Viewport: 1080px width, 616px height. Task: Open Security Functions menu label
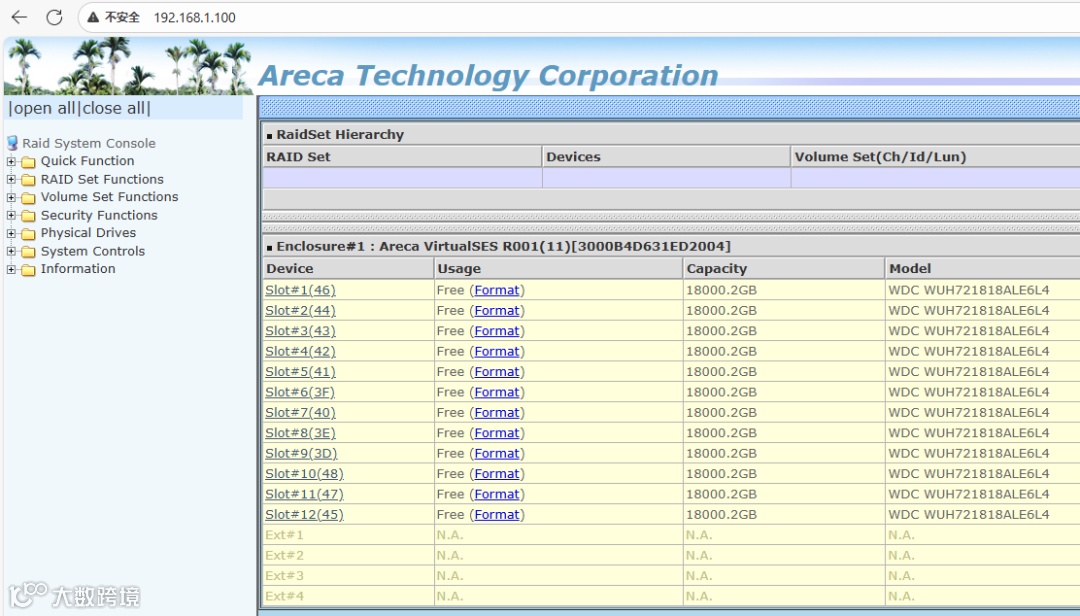pyautogui.click(x=99, y=215)
